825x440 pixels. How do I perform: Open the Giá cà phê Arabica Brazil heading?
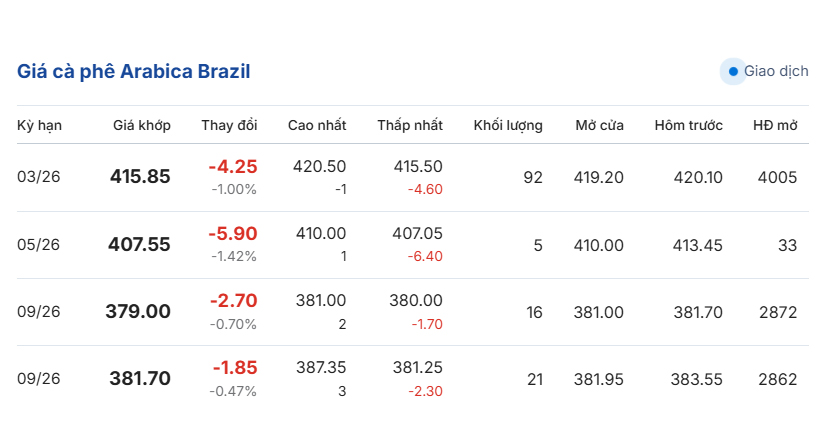pyautogui.click(x=134, y=72)
